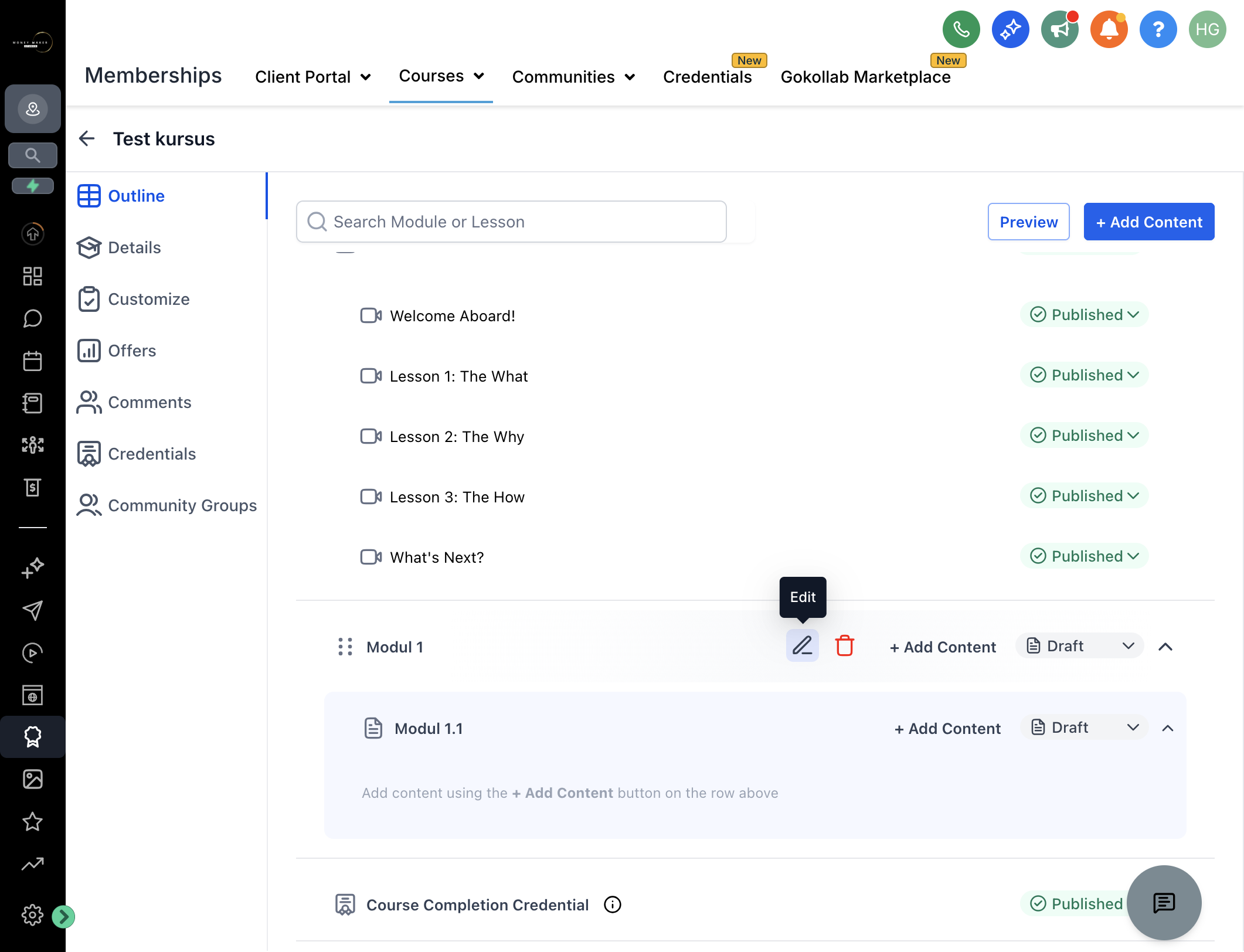Click the green phone call icon
This screenshot has height=952, width=1244.
coord(961,29)
